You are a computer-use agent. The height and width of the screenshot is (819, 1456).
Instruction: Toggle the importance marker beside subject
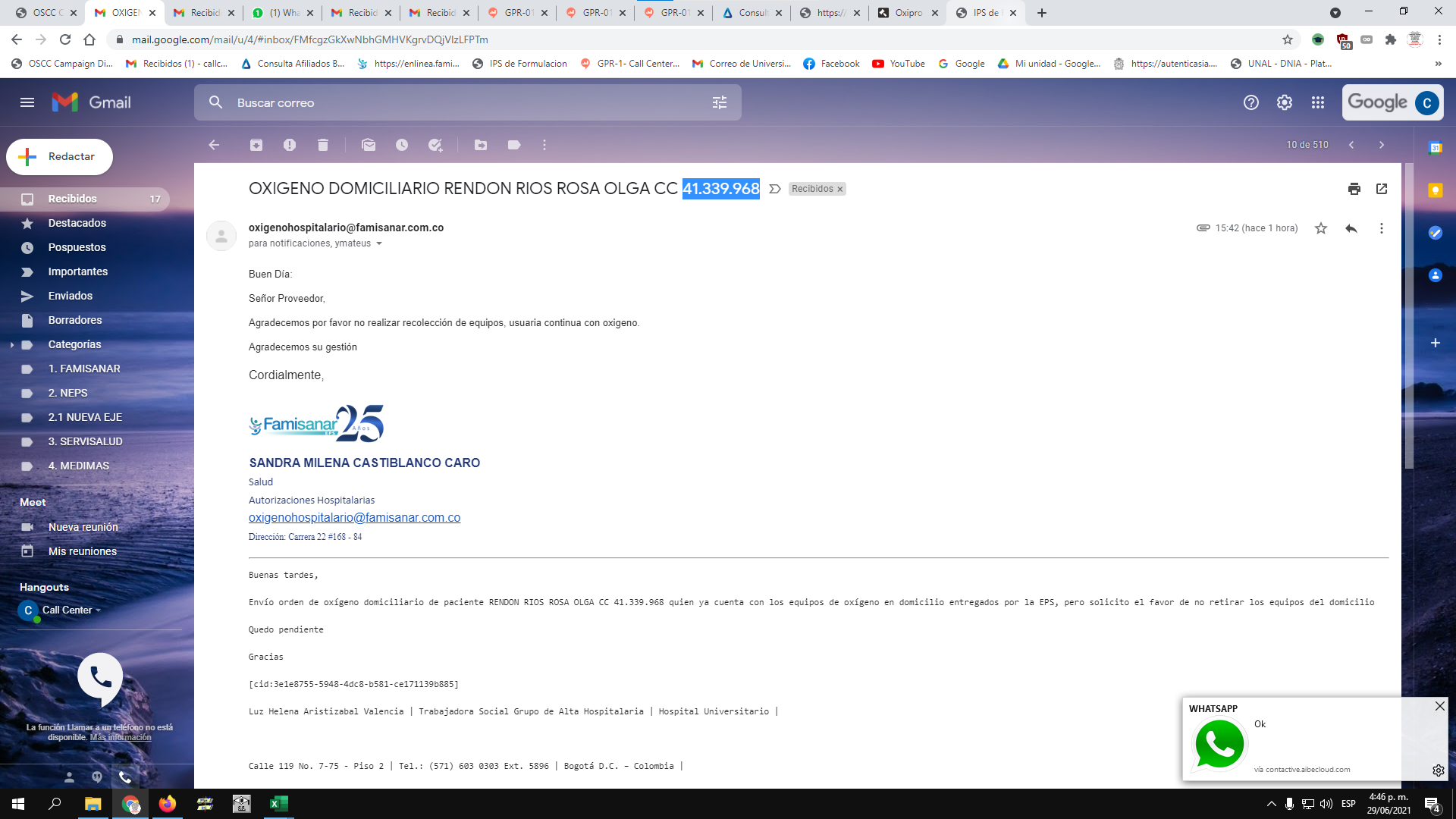coord(775,189)
